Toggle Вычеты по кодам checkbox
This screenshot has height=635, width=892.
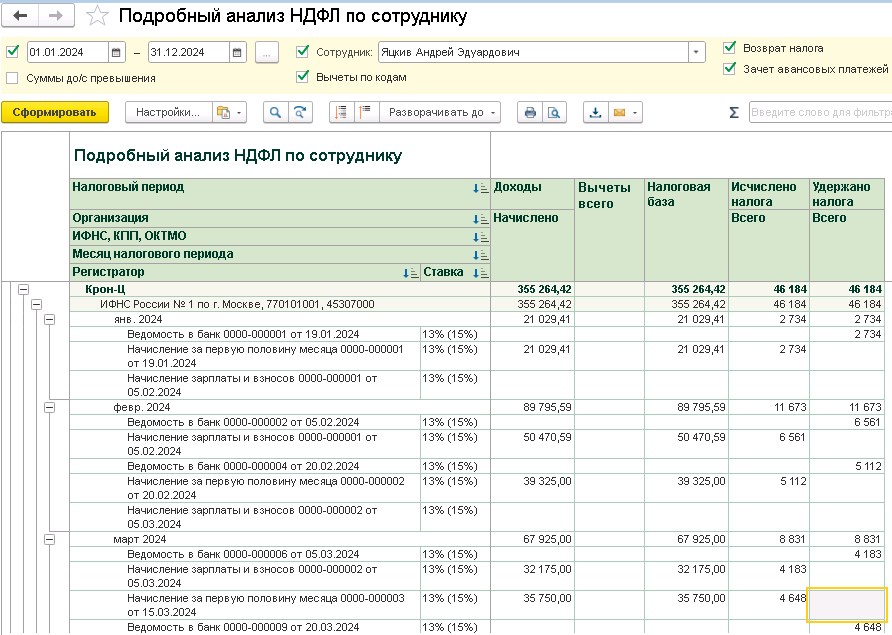coord(303,77)
